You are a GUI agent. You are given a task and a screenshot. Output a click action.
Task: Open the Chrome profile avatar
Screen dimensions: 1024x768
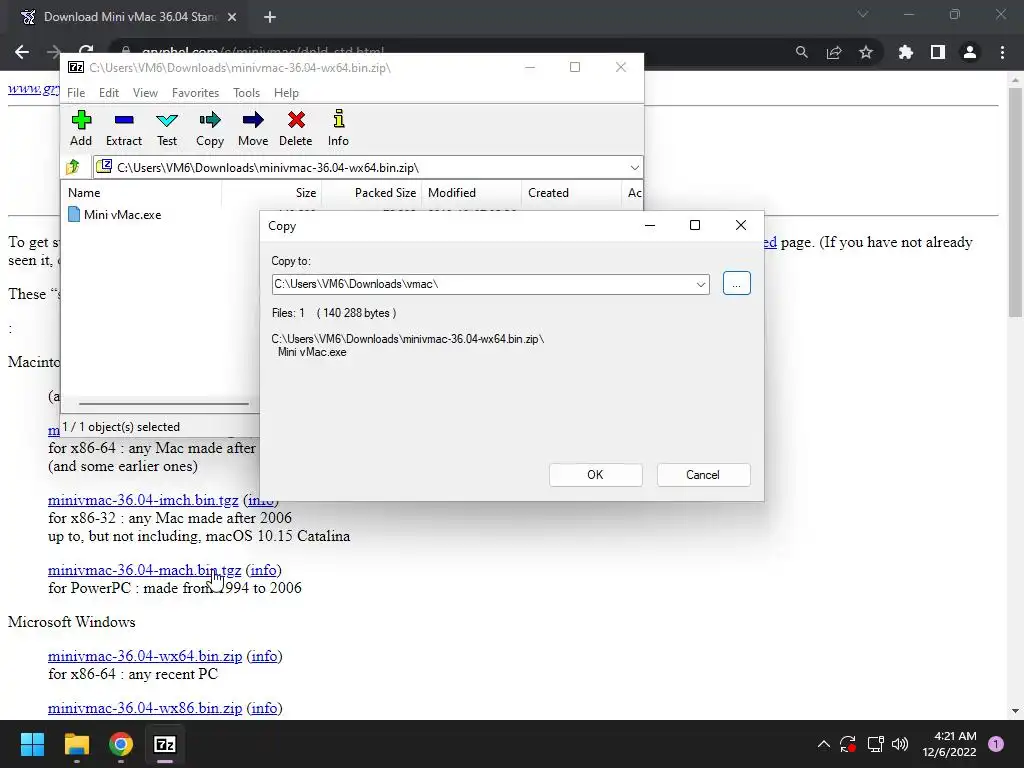tap(970, 52)
